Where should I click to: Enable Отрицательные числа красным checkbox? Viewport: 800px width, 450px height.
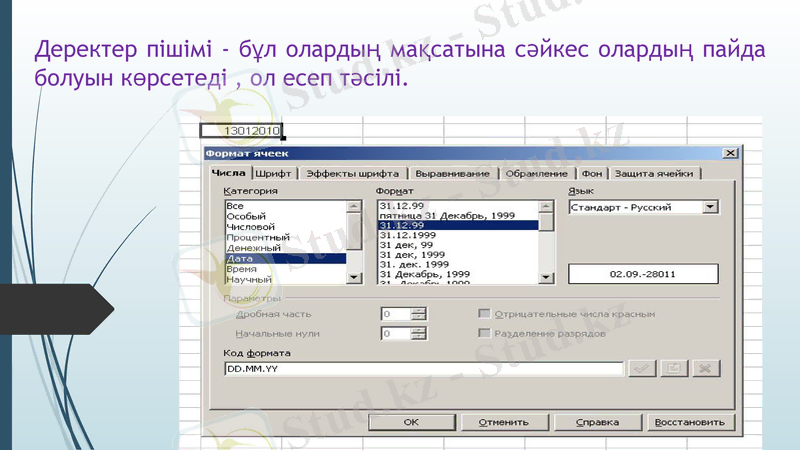click(484, 313)
